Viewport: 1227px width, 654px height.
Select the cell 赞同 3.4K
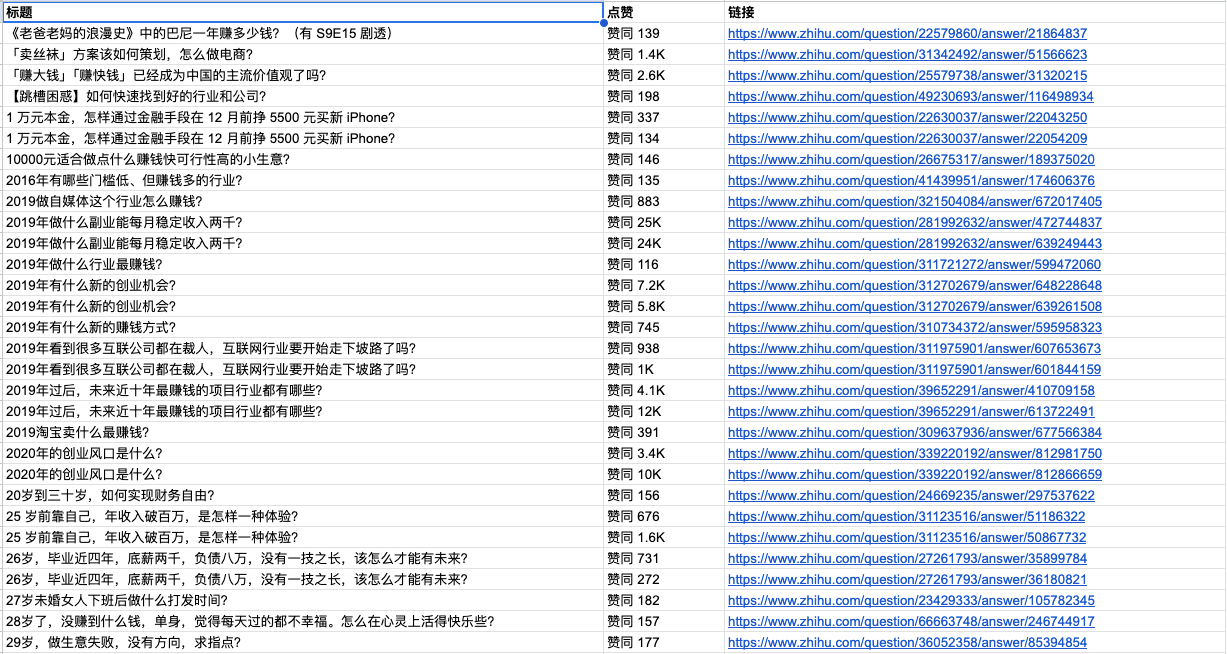click(x=664, y=453)
